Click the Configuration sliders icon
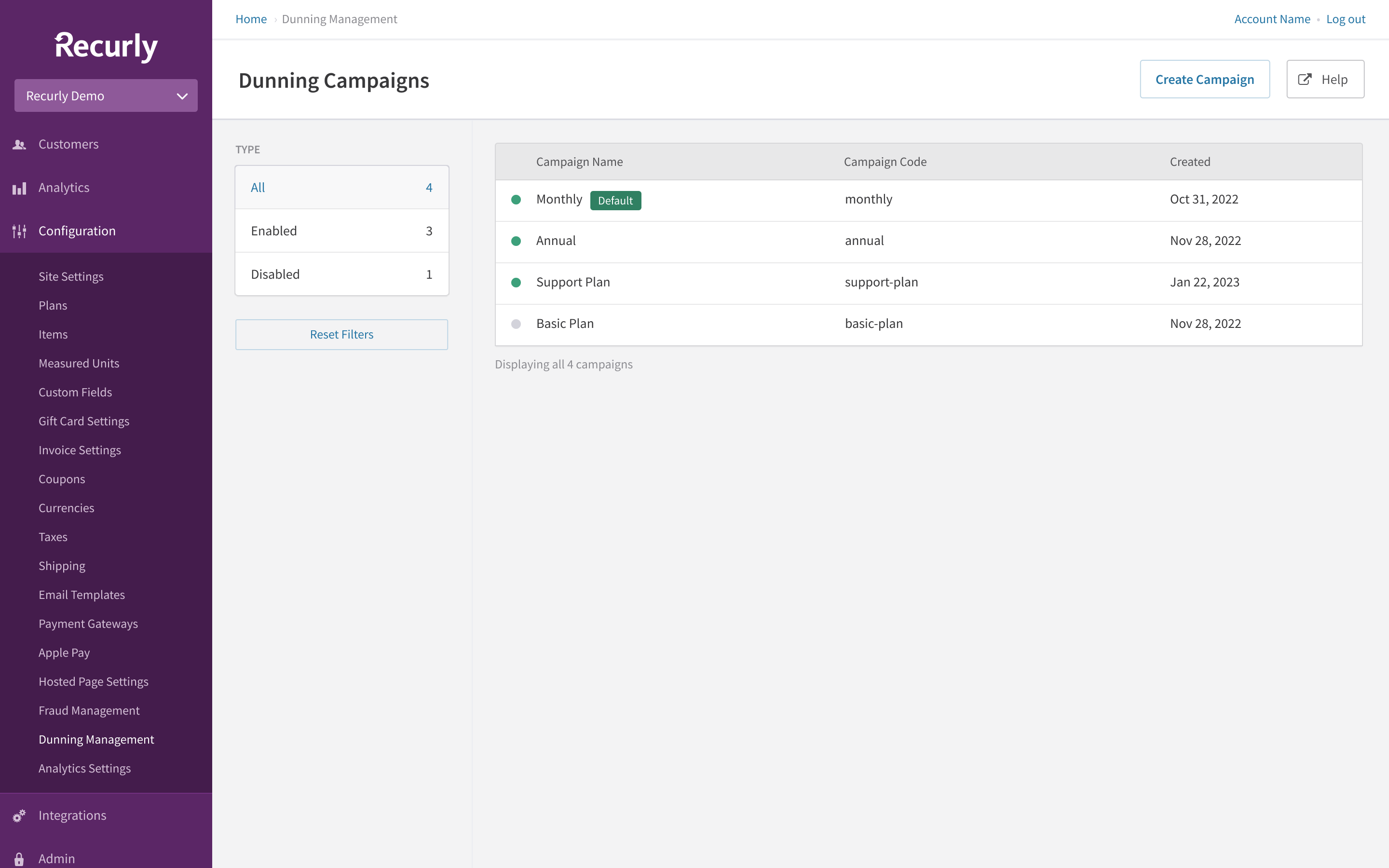 [x=19, y=231]
